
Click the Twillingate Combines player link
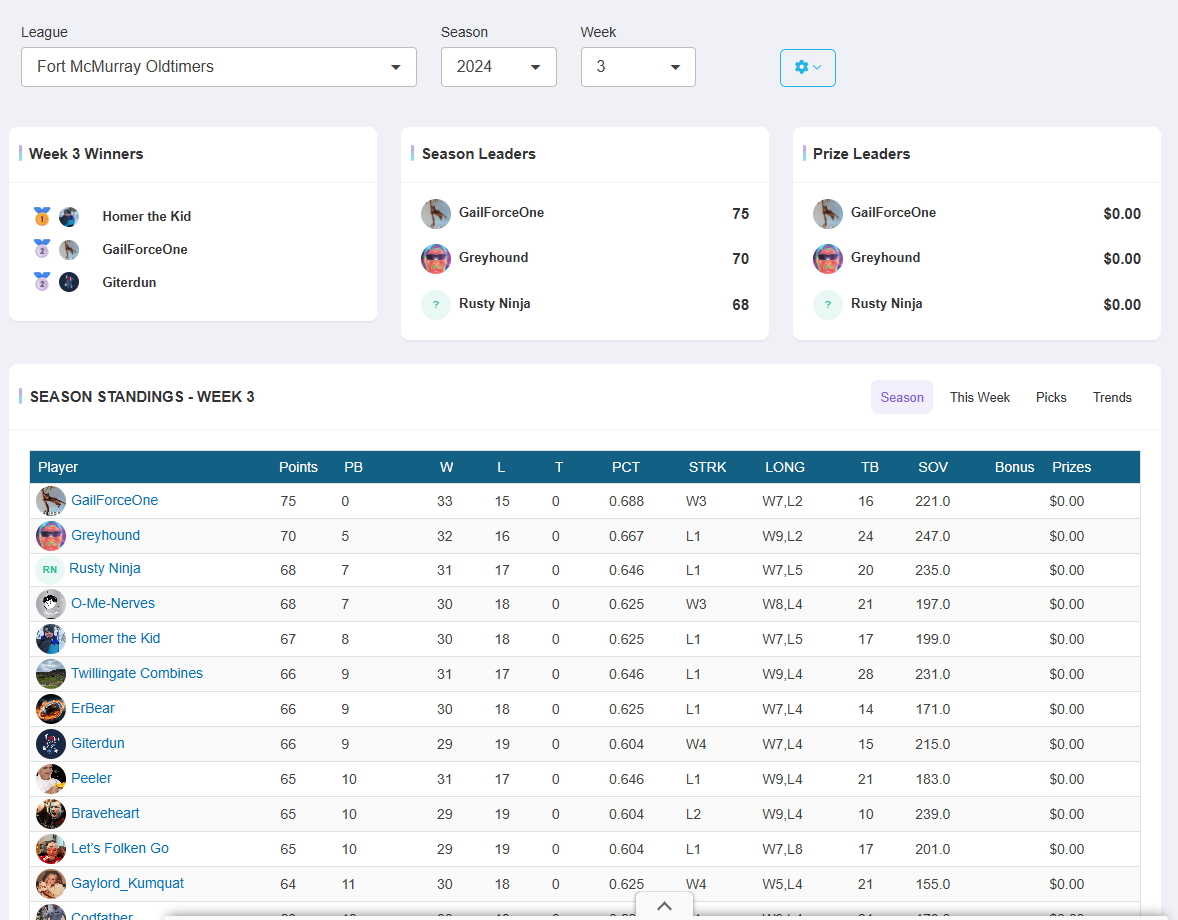coord(136,673)
